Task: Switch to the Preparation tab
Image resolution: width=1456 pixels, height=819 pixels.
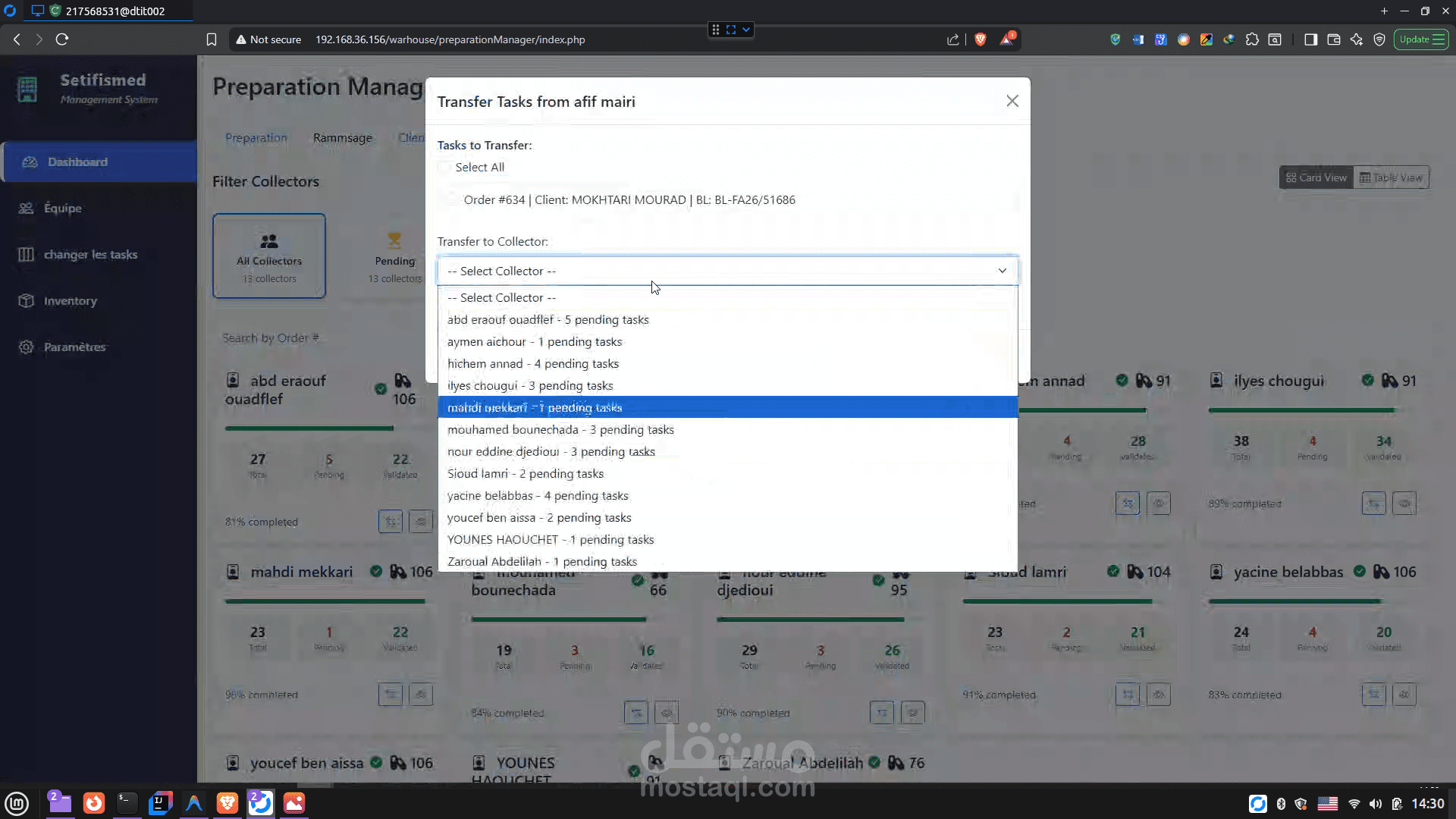Action: (256, 138)
